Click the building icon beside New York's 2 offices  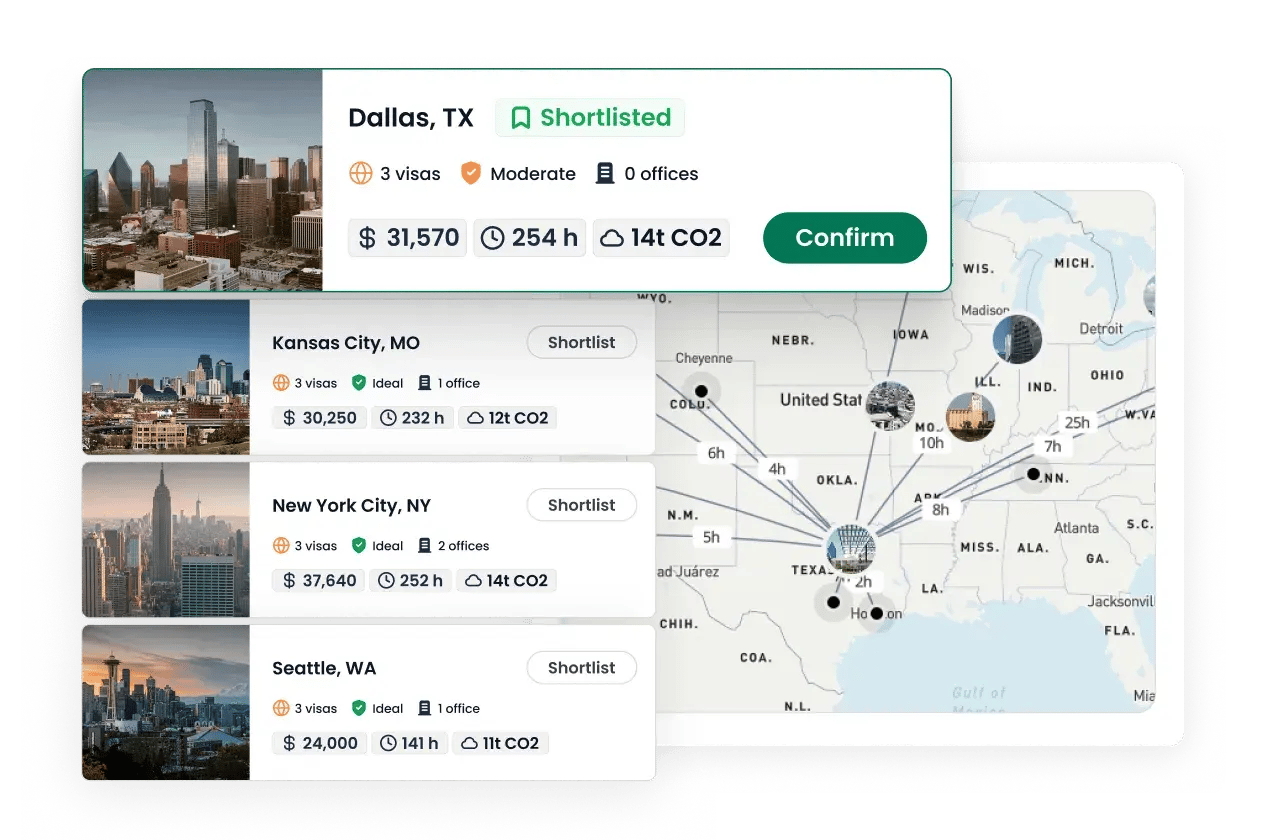[x=422, y=545]
